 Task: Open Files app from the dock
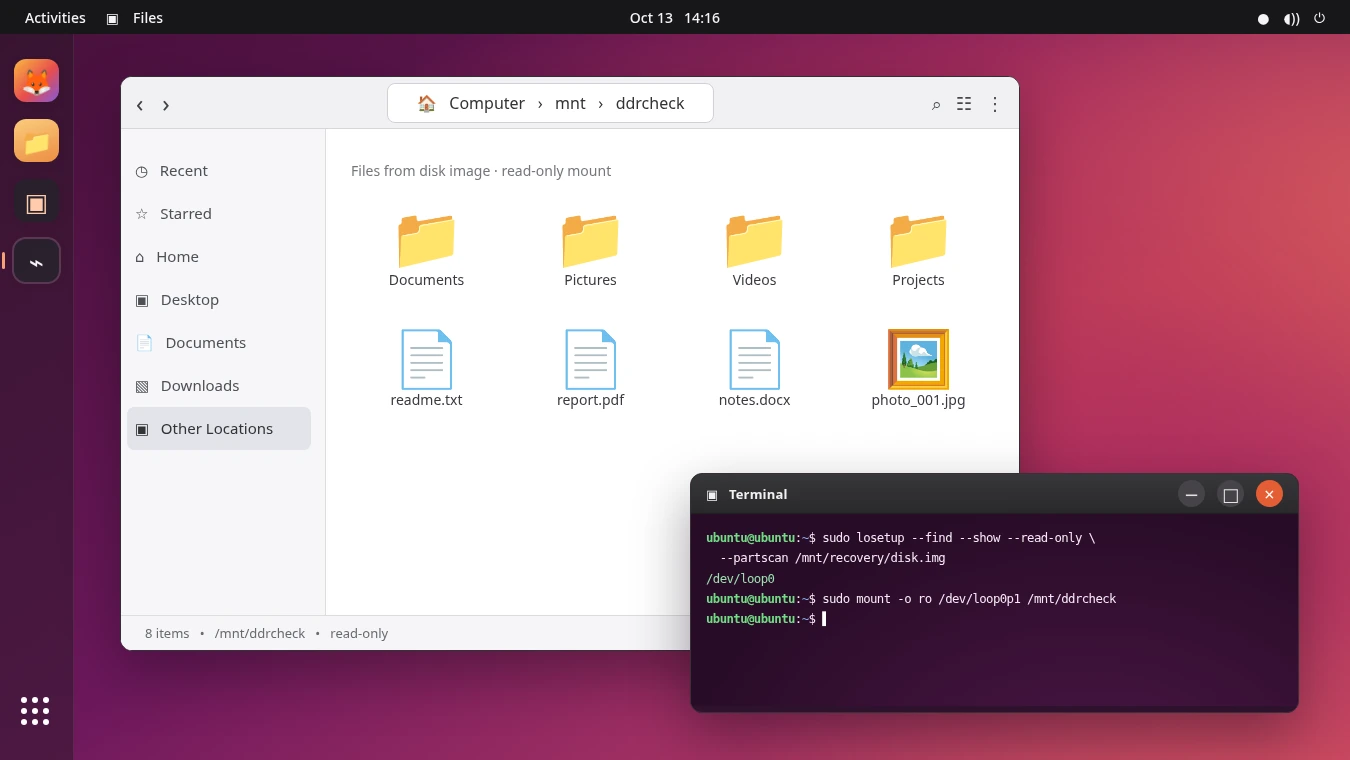click(36, 141)
